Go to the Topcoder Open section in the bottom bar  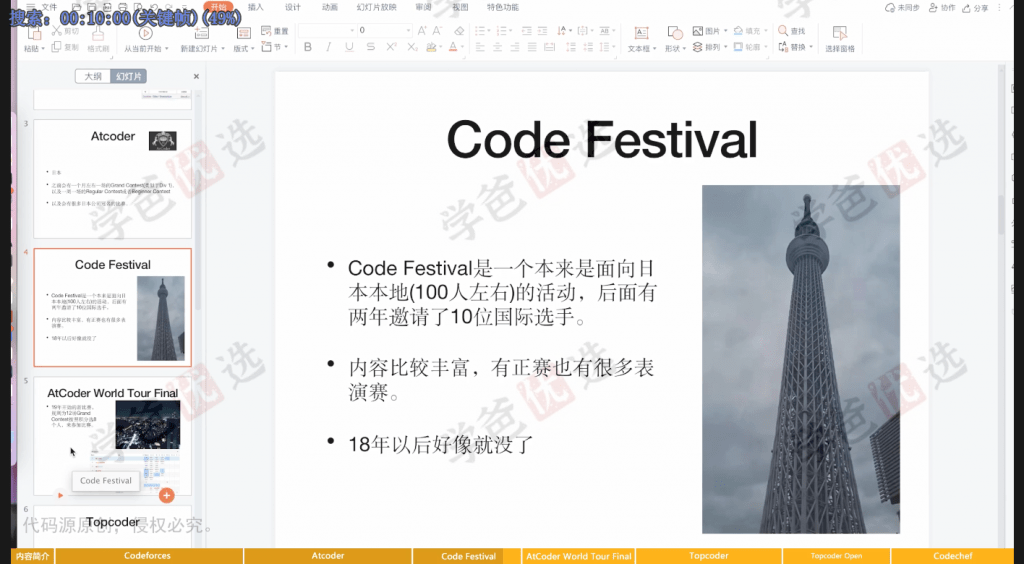coord(837,556)
